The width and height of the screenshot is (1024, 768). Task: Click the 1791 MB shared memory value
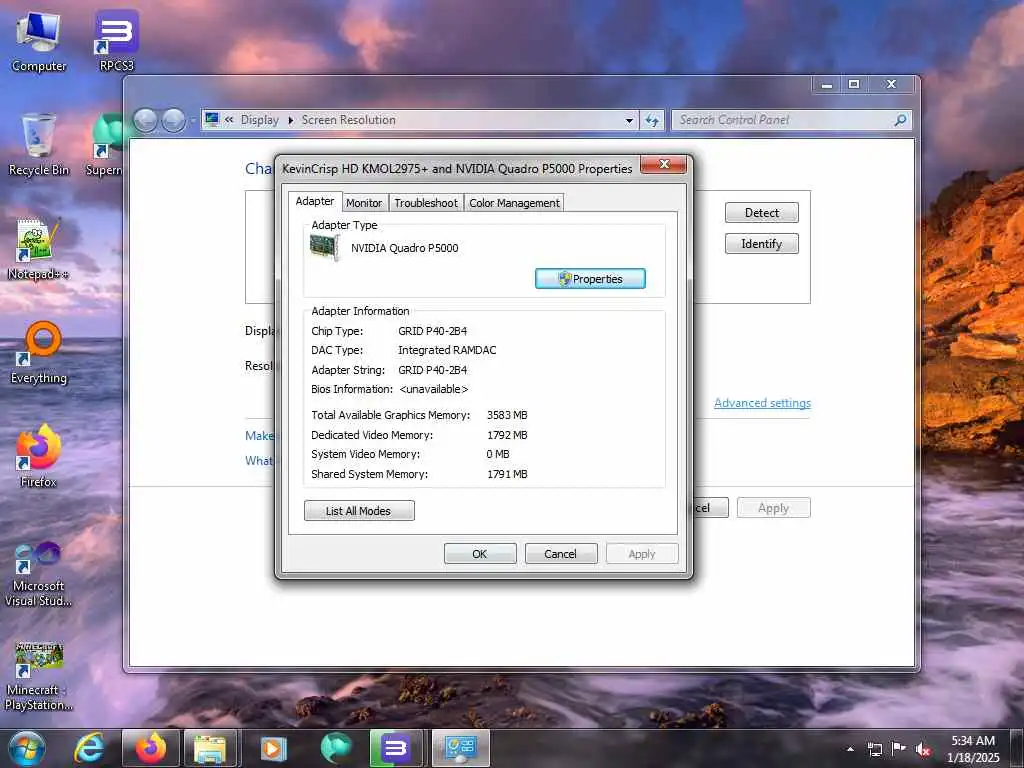pyautogui.click(x=507, y=474)
